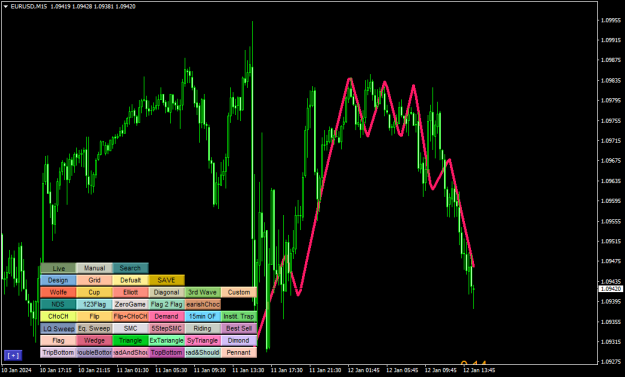Image resolution: width=625 pixels, height=377 pixels.
Task: Select the Wolfe pattern button
Action: (x=58, y=292)
